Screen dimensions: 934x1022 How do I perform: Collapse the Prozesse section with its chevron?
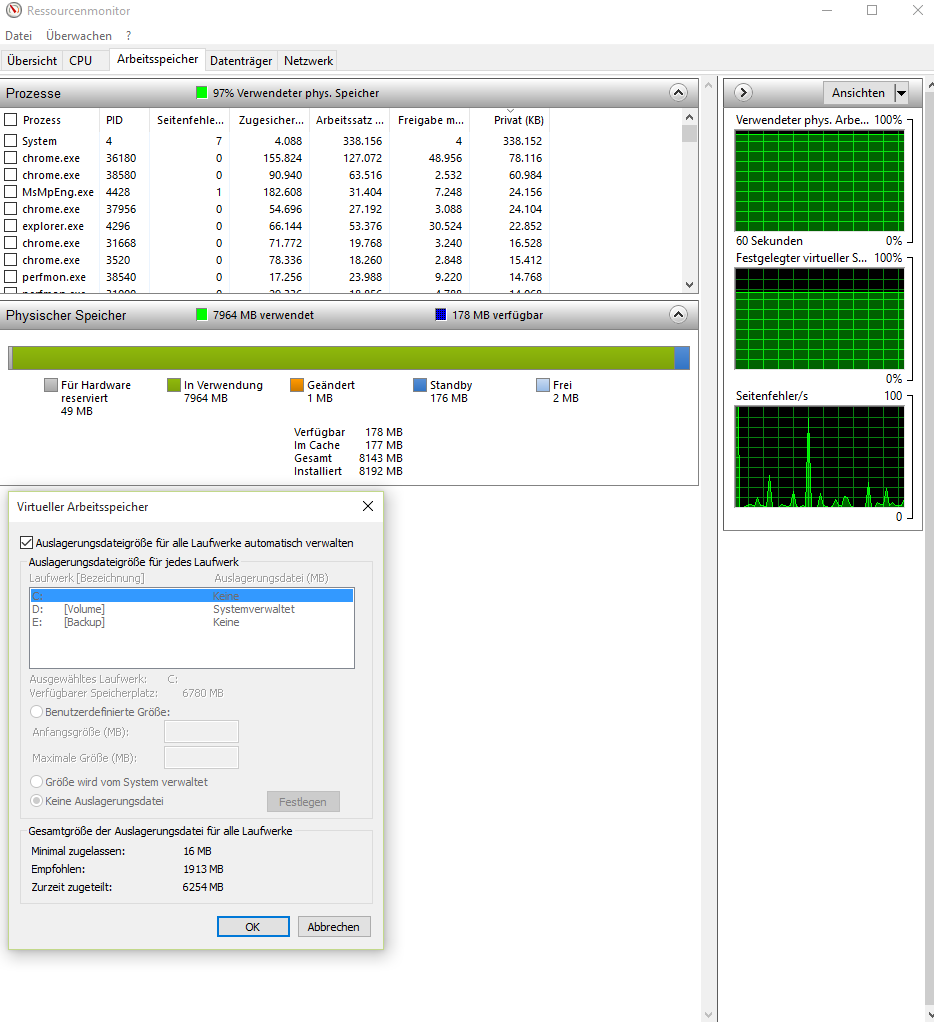[x=678, y=93]
